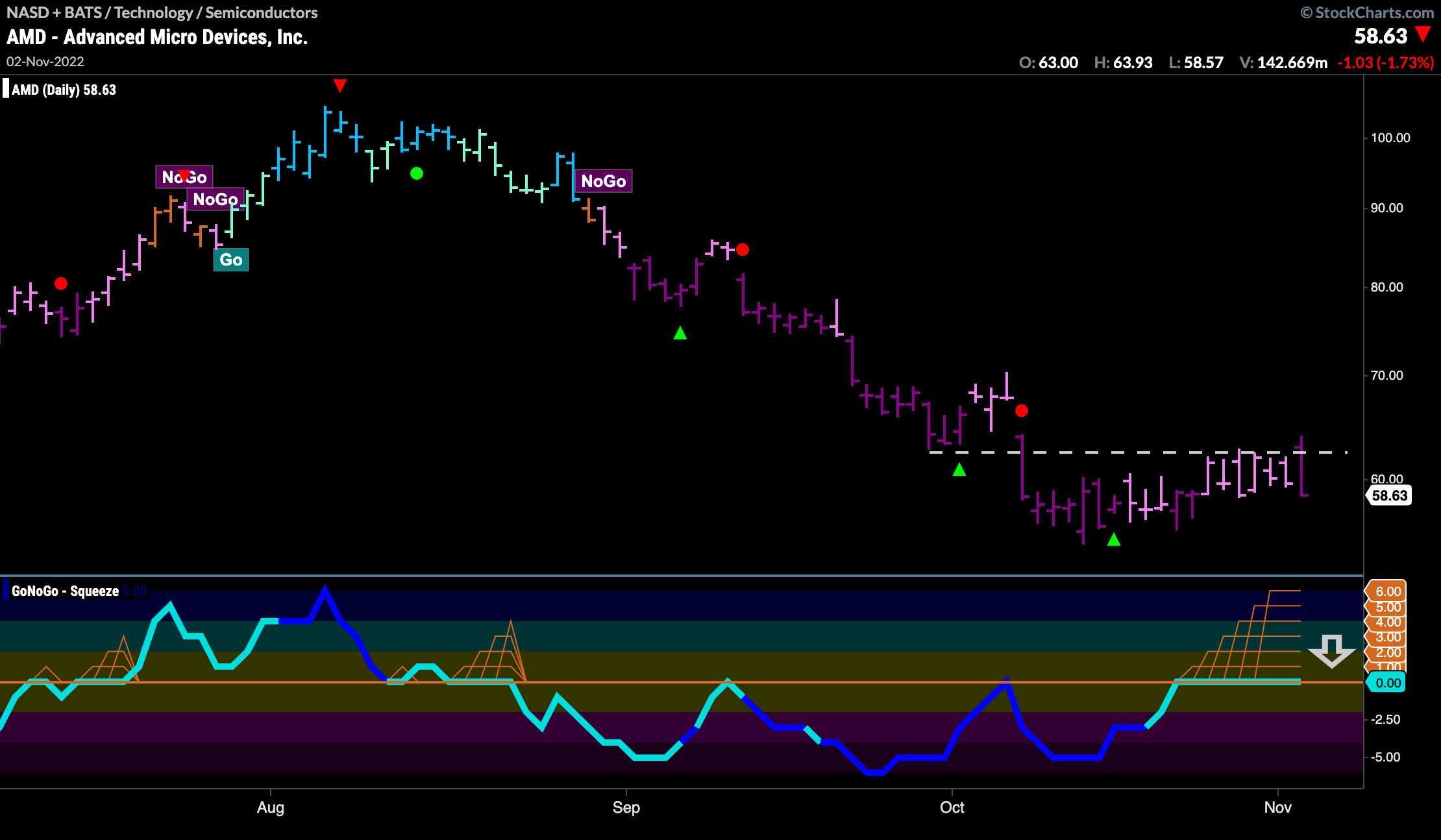Click the open value O: 63.00
1441x840 pixels.
1048,62
